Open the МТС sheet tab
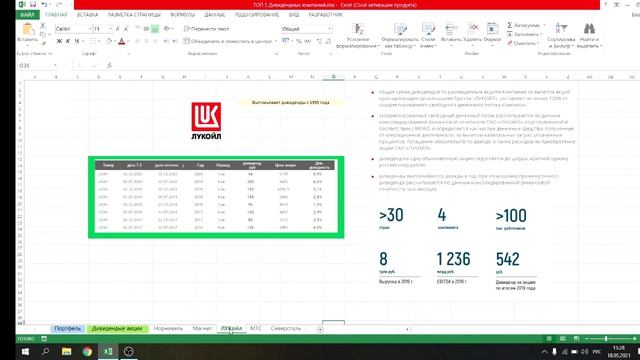Image resolution: width=640 pixels, height=360 pixels. (x=256, y=329)
